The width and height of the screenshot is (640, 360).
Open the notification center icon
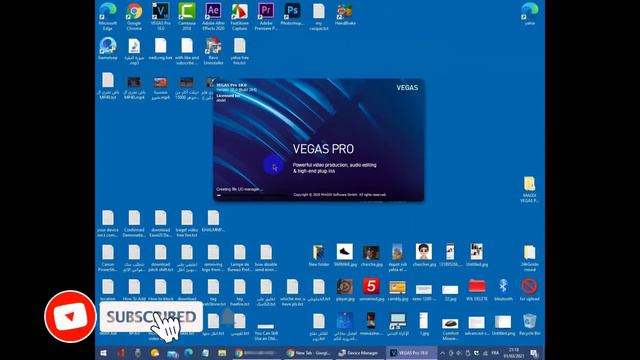pyautogui.click(x=534, y=353)
